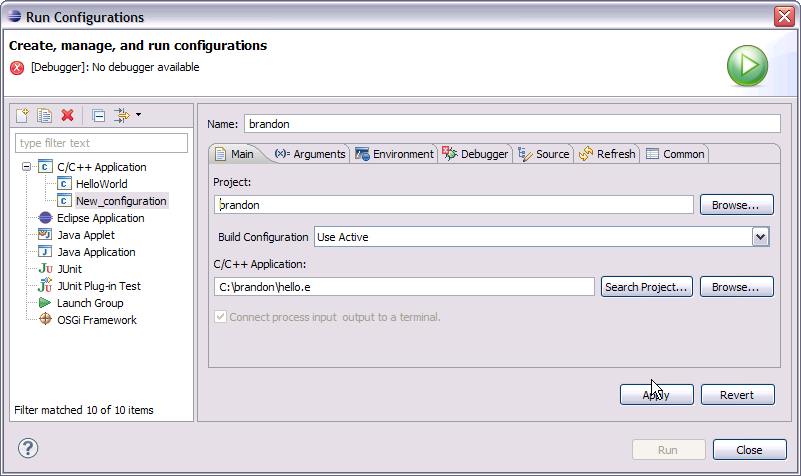
Task: Click the HelloWorld configuration icon
Action: click(x=64, y=184)
